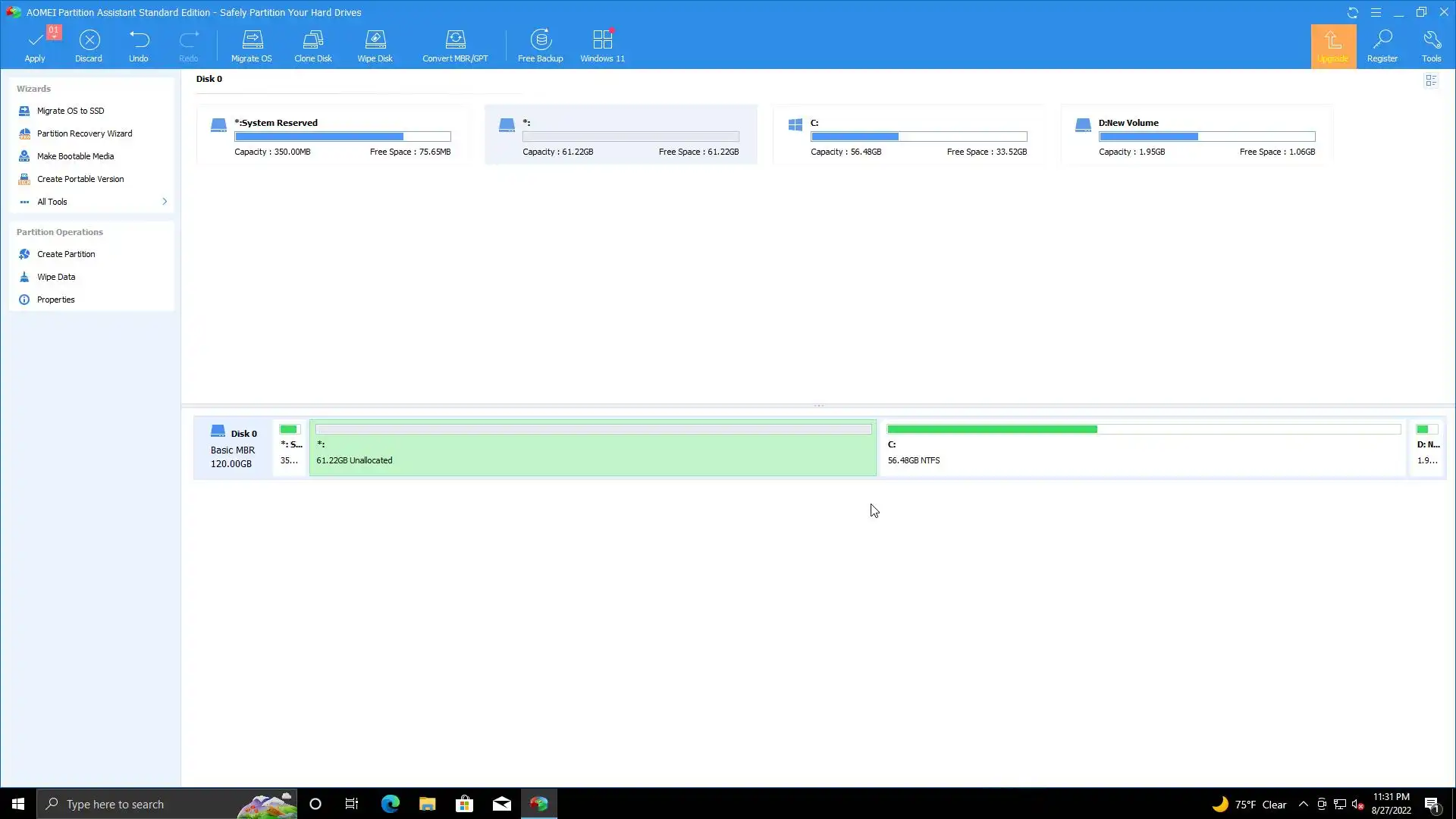This screenshot has height=819, width=1456.
Task: Select the D: New Volume card
Action: tap(1197, 135)
